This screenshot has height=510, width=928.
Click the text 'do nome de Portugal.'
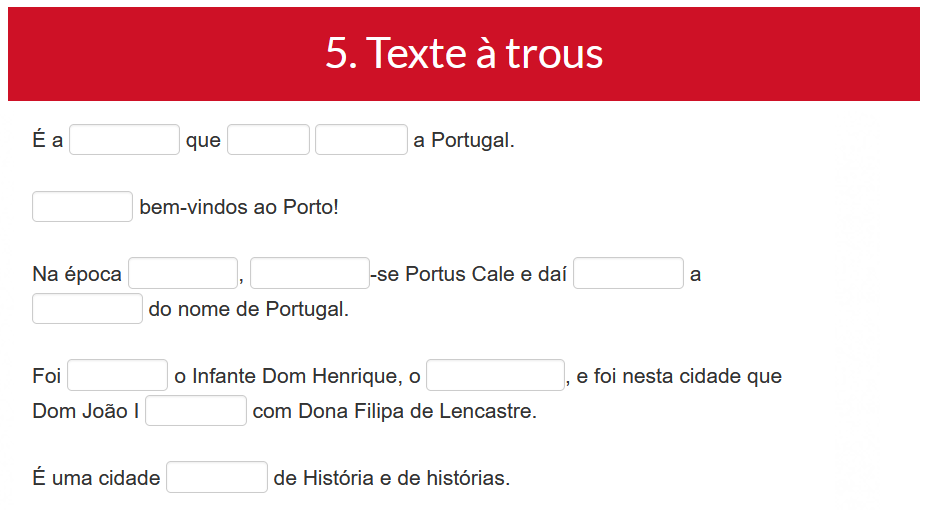(249, 309)
